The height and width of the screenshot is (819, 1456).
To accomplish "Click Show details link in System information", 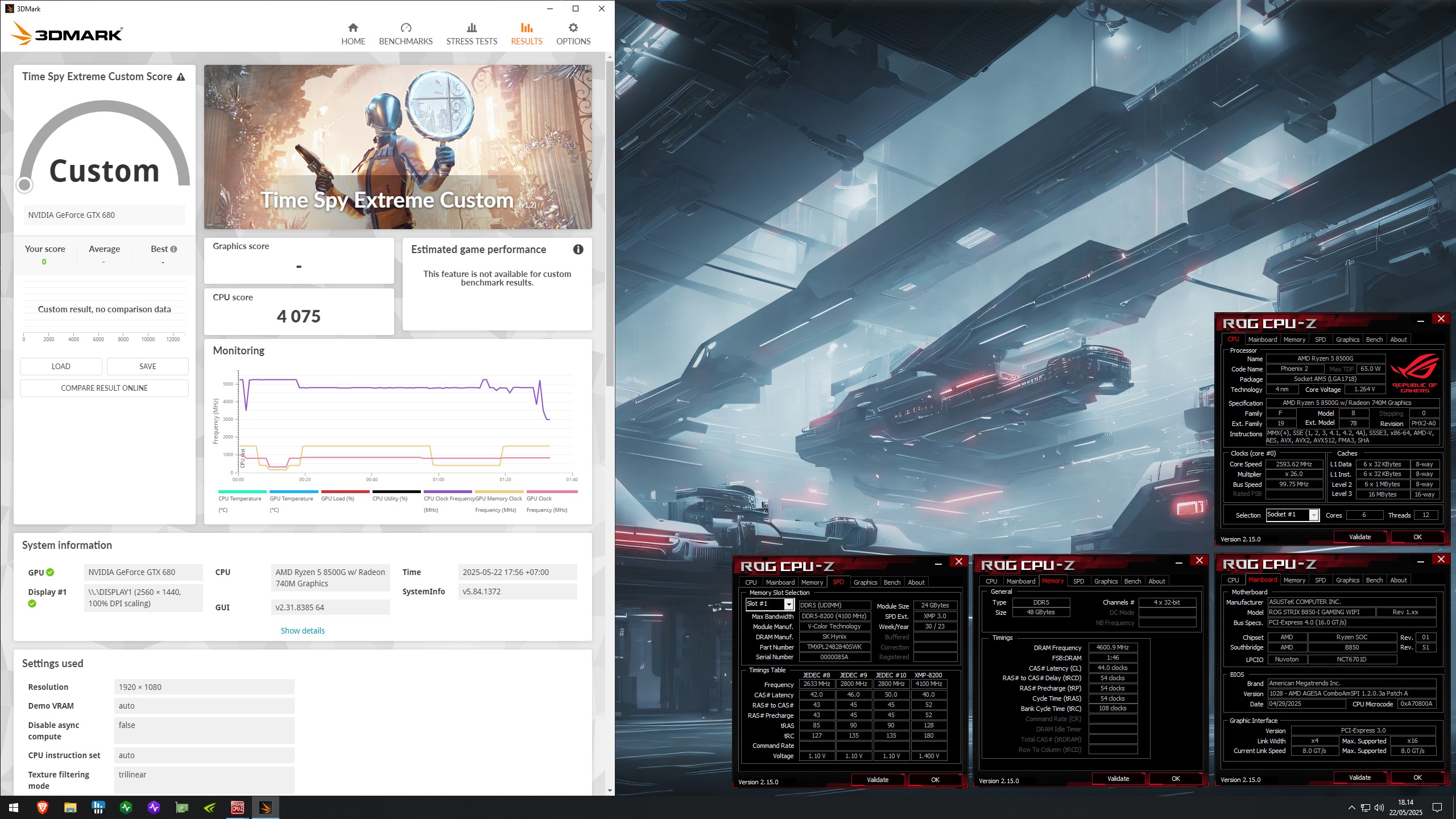I will (303, 630).
